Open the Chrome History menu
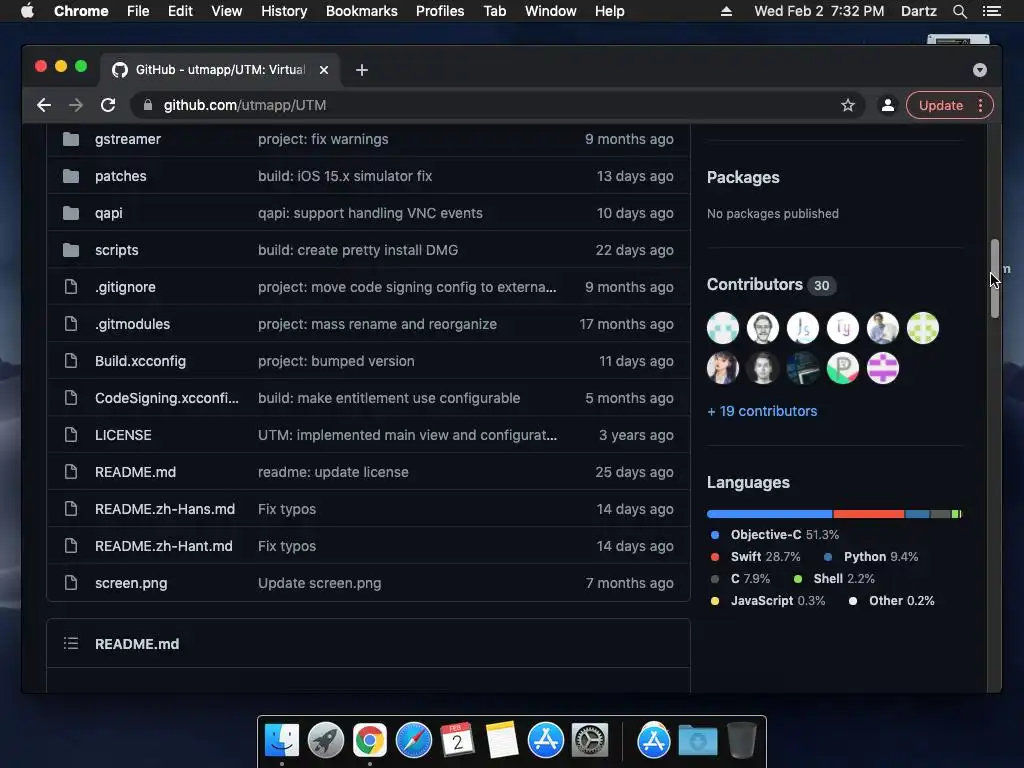Screen dimensions: 1024x768 [x=284, y=11]
